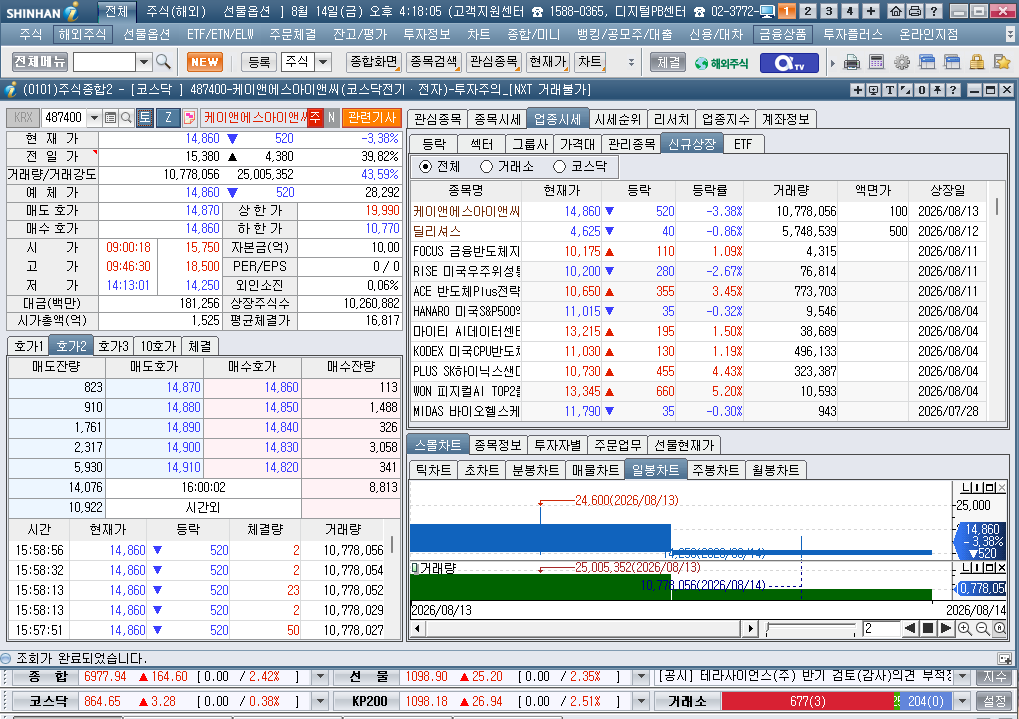
Task: Click the status bar icon at far right
Action: coord(1004,658)
